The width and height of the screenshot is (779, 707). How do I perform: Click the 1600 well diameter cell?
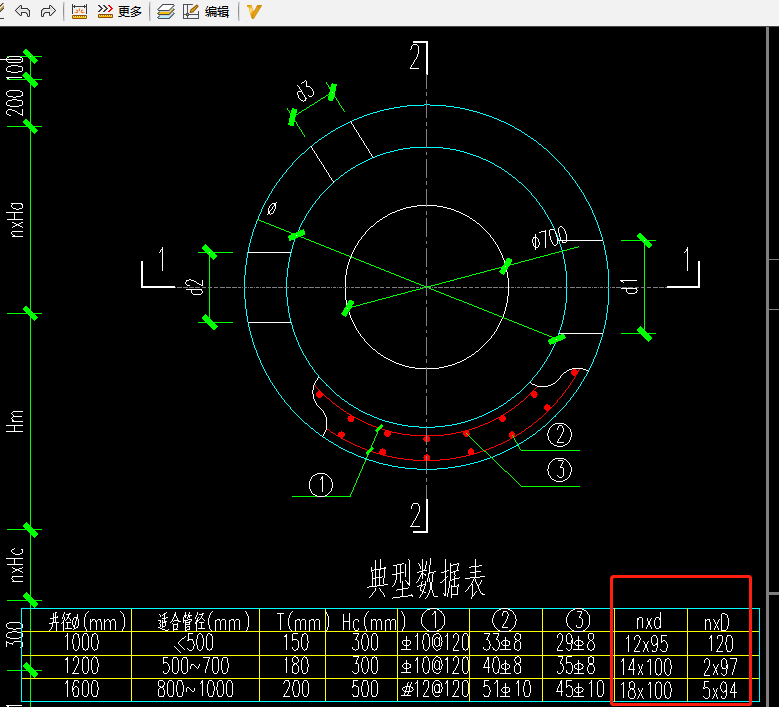(81, 689)
